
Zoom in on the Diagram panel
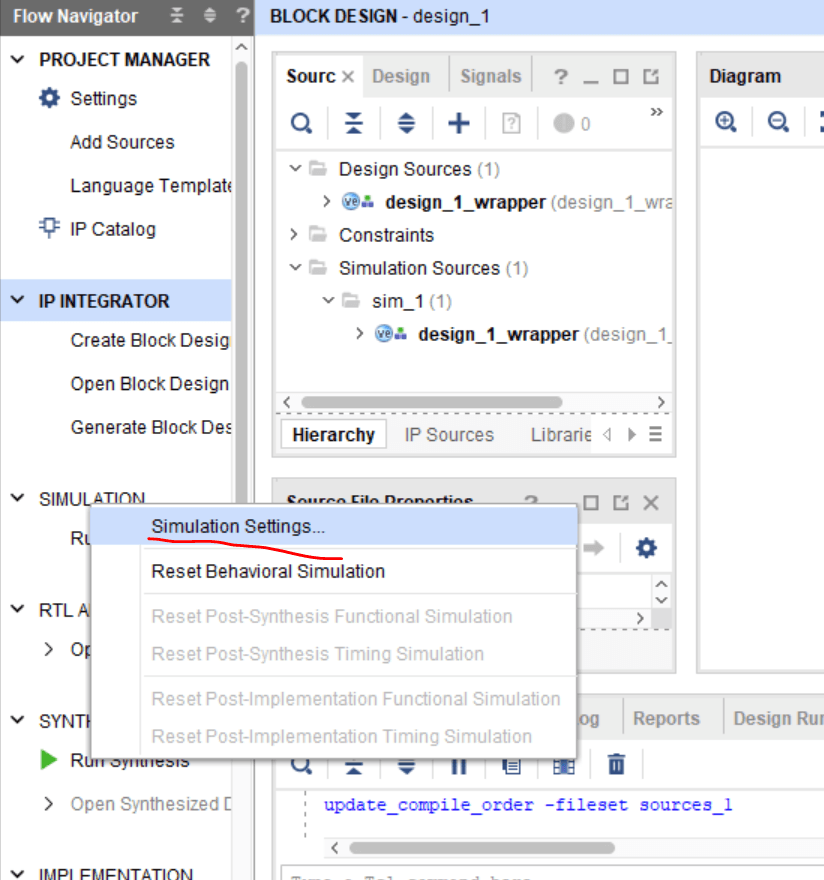pos(726,122)
